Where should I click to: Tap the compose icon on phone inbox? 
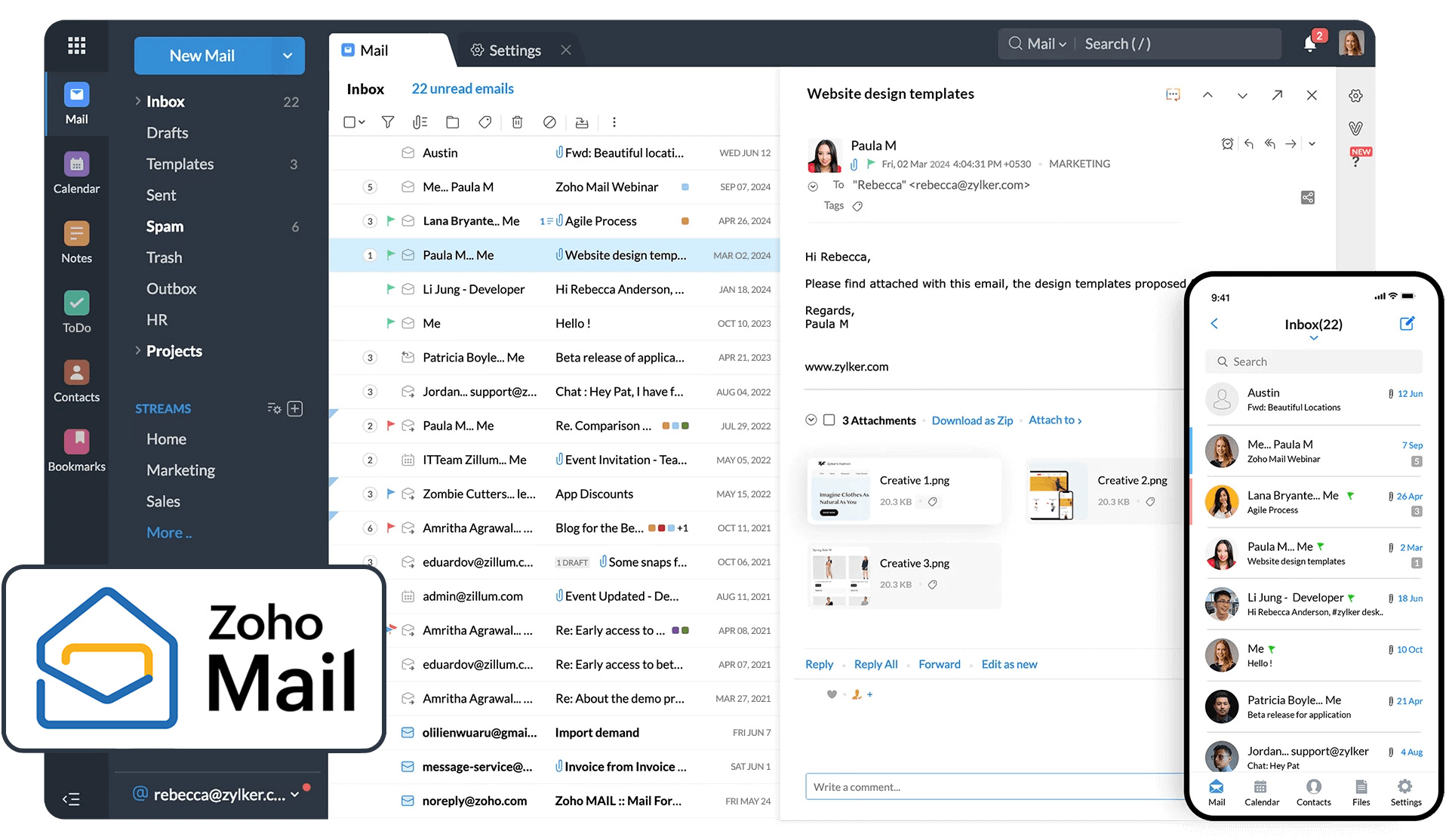point(1407,324)
